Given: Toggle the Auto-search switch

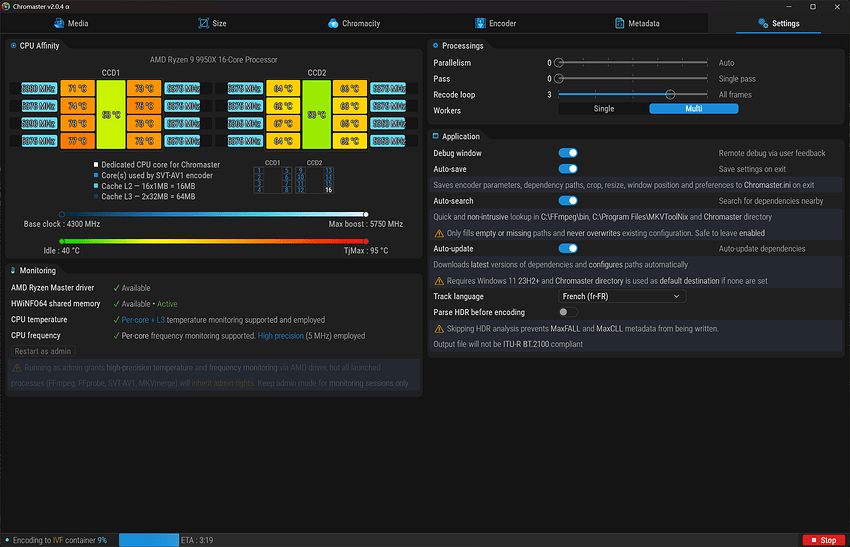Looking at the screenshot, I should tap(568, 201).
